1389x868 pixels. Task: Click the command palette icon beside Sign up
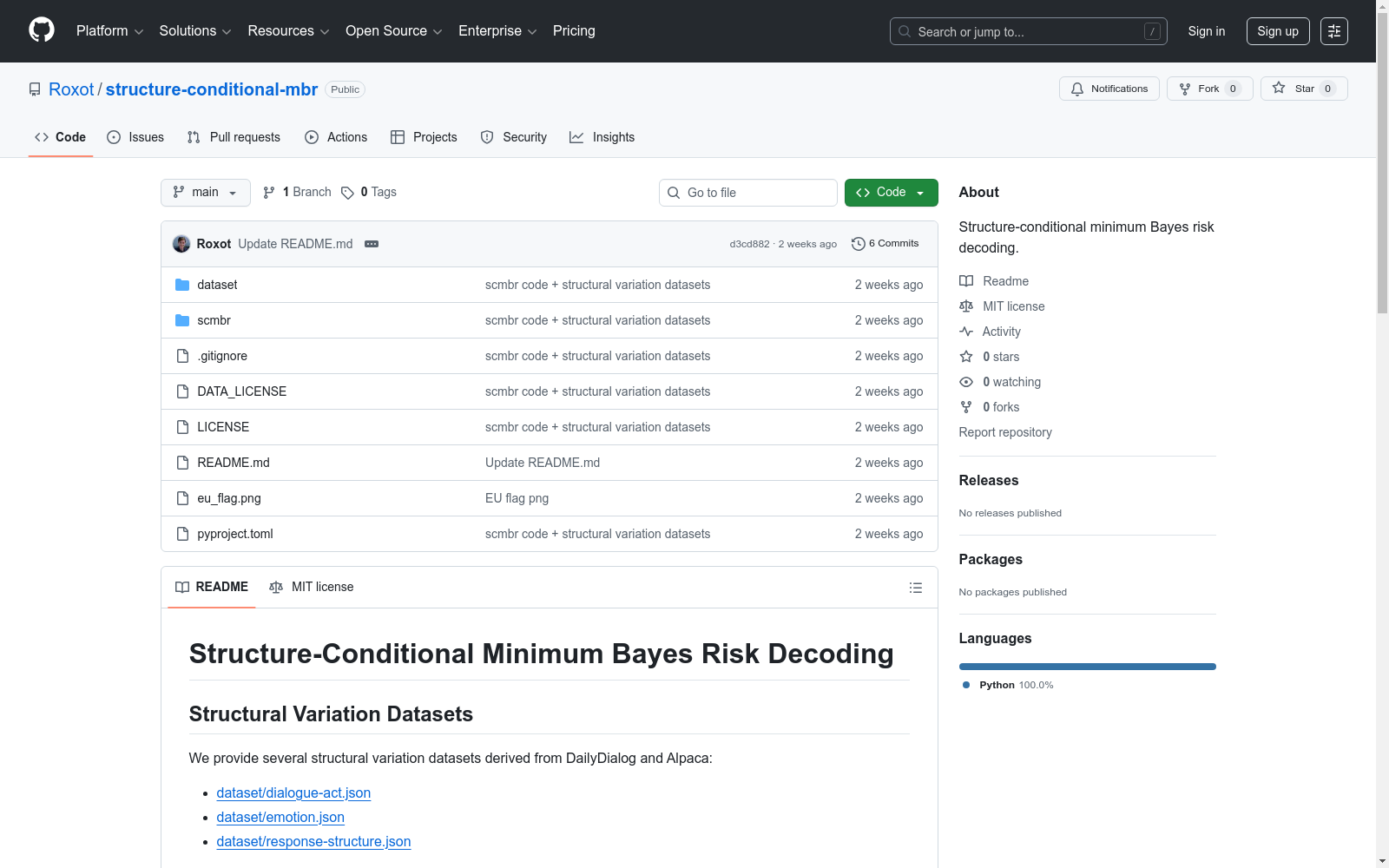coord(1334,31)
